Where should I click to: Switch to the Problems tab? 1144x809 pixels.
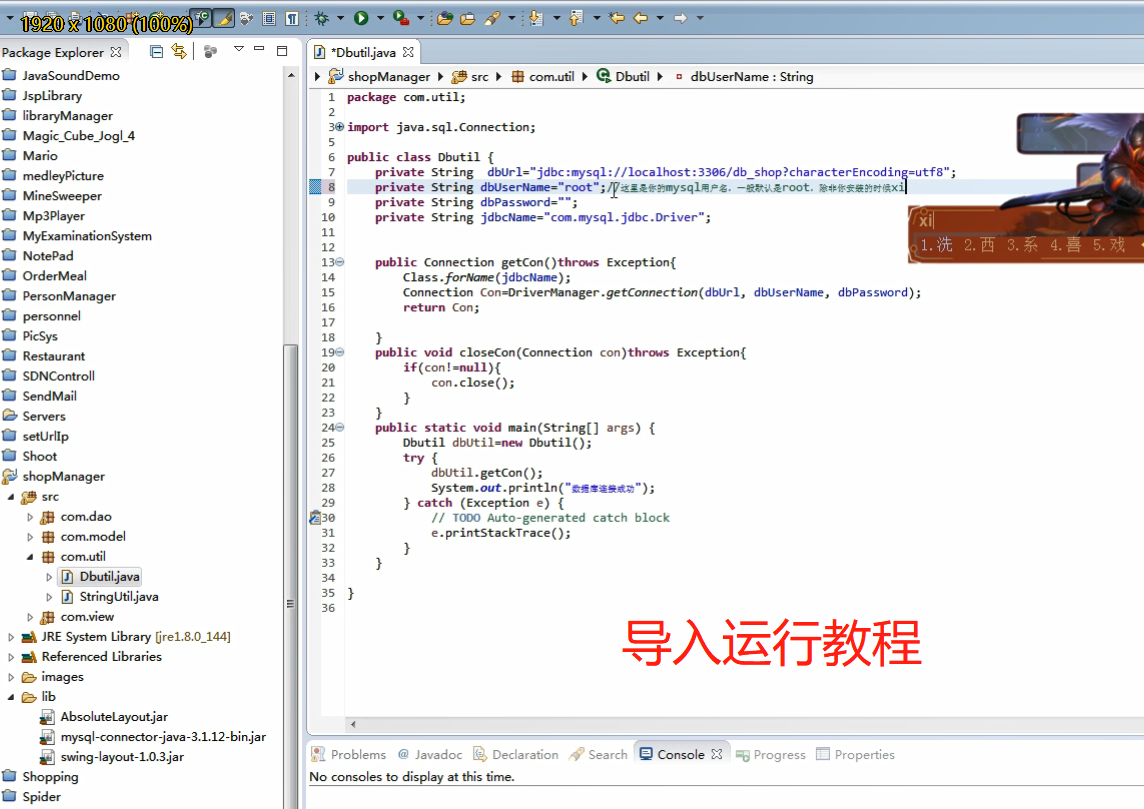pos(349,754)
